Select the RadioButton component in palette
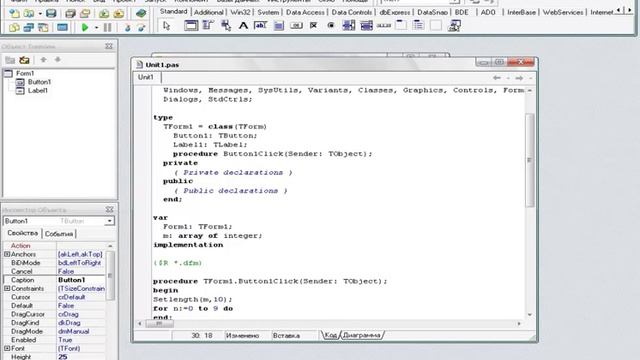Image resolution: width=640 pixels, height=360 pixels. 331,26
